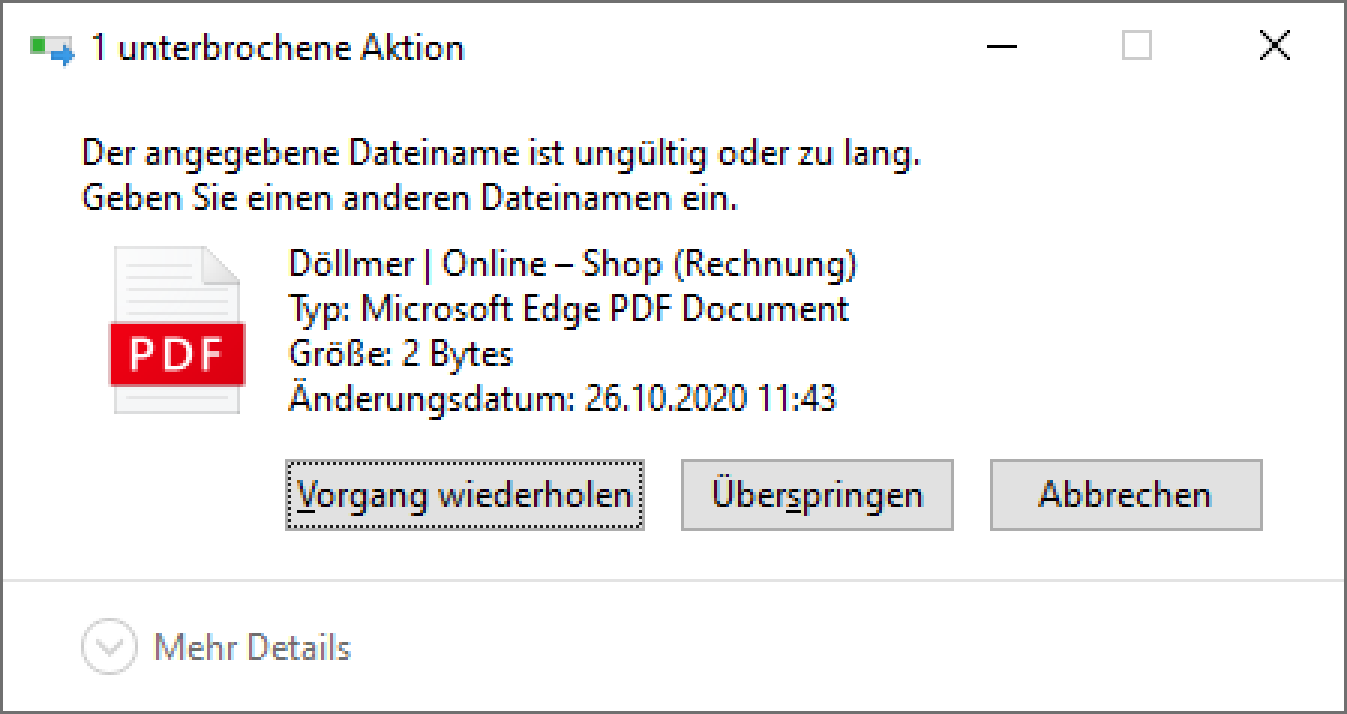Click the file name "Döllmer | Online – Shop (Rechnung)"
The height and width of the screenshot is (714, 1347).
[x=572, y=264]
